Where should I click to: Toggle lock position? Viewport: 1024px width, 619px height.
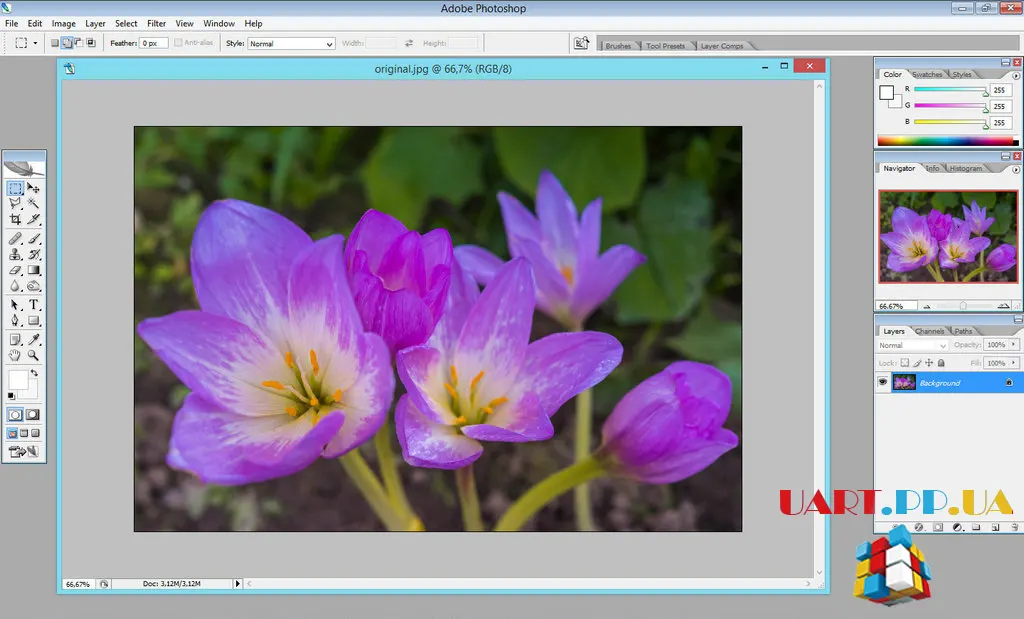(929, 362)
